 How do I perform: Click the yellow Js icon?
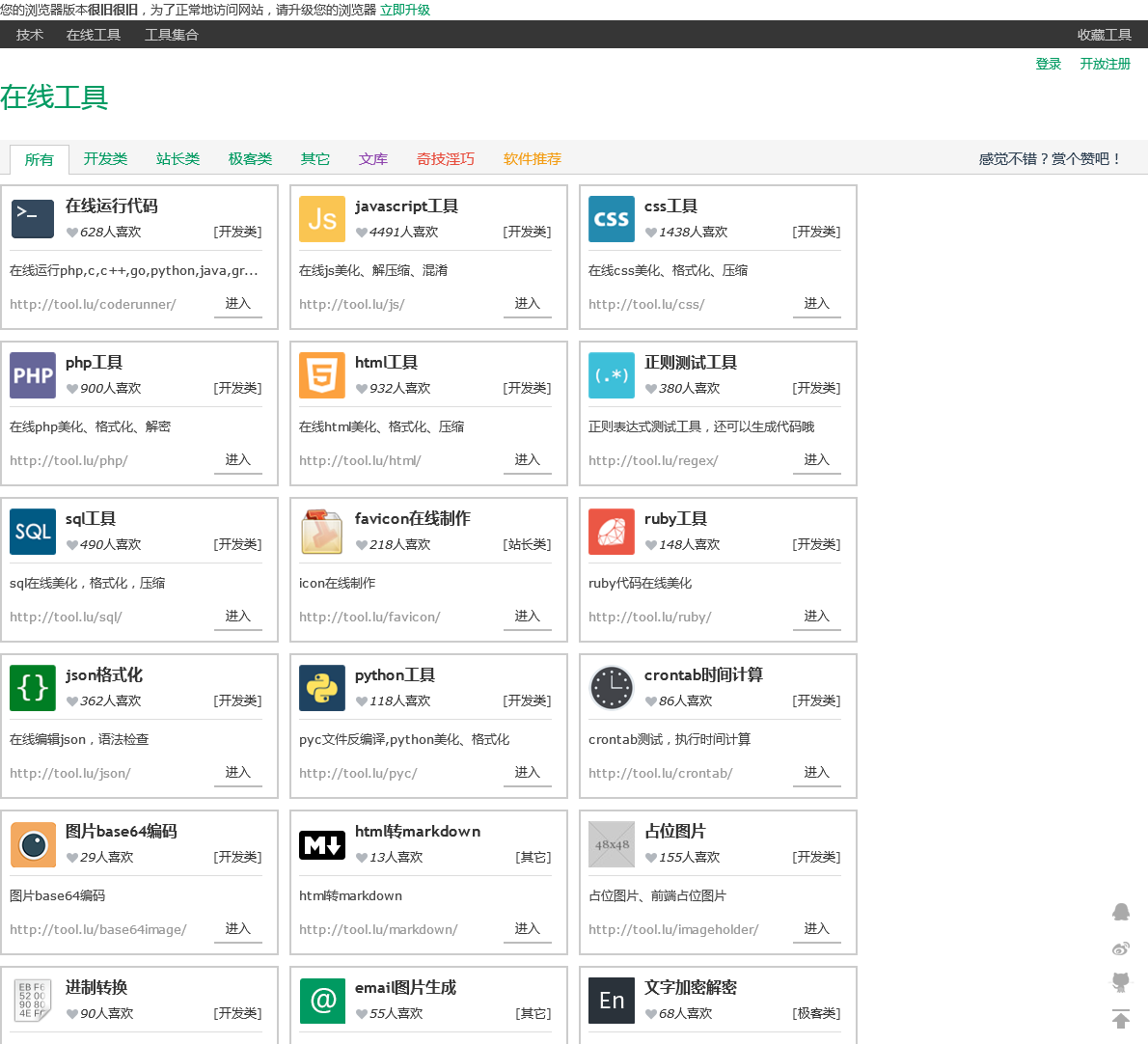click(x=322, y=219)
